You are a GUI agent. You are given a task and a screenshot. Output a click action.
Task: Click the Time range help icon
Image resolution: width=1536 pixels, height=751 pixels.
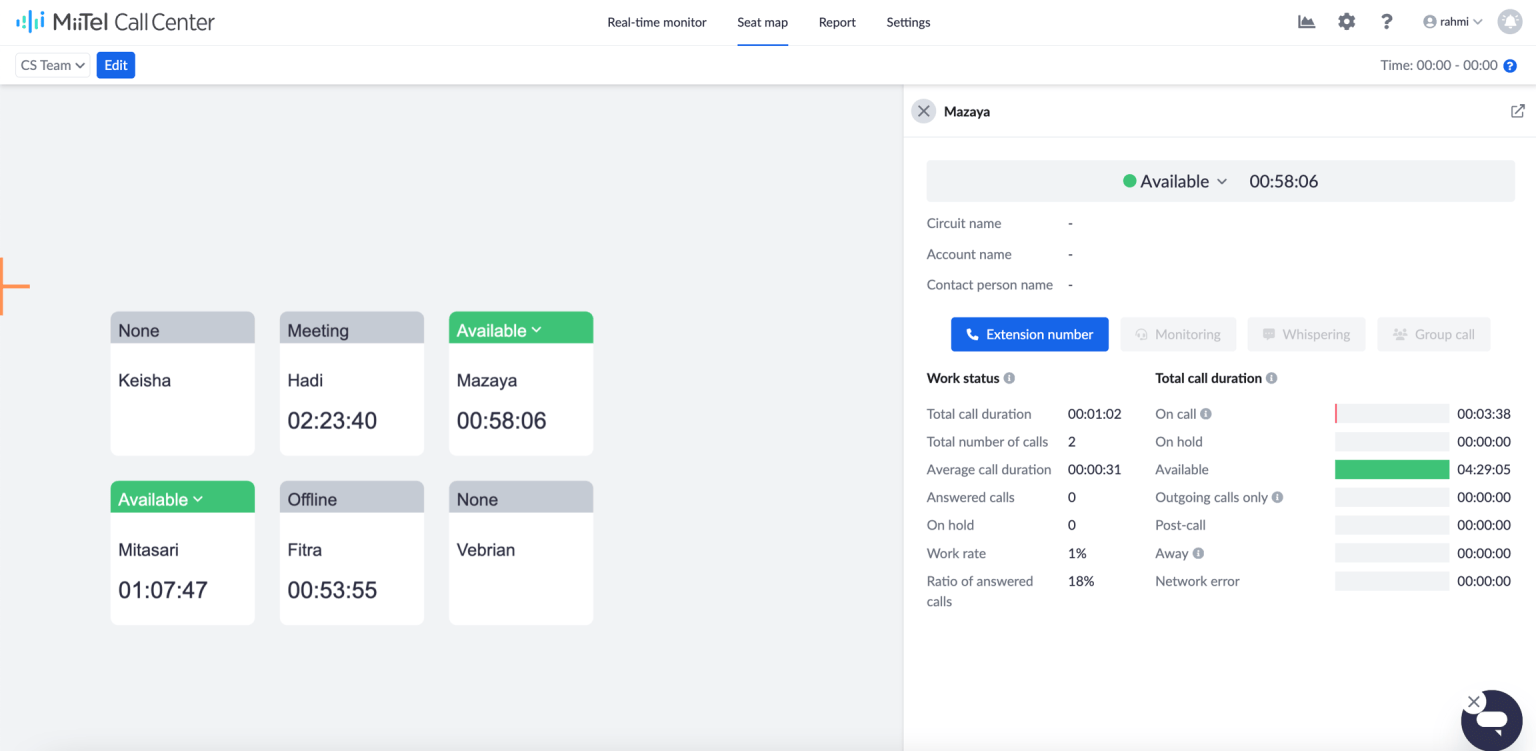point(1510,66)
